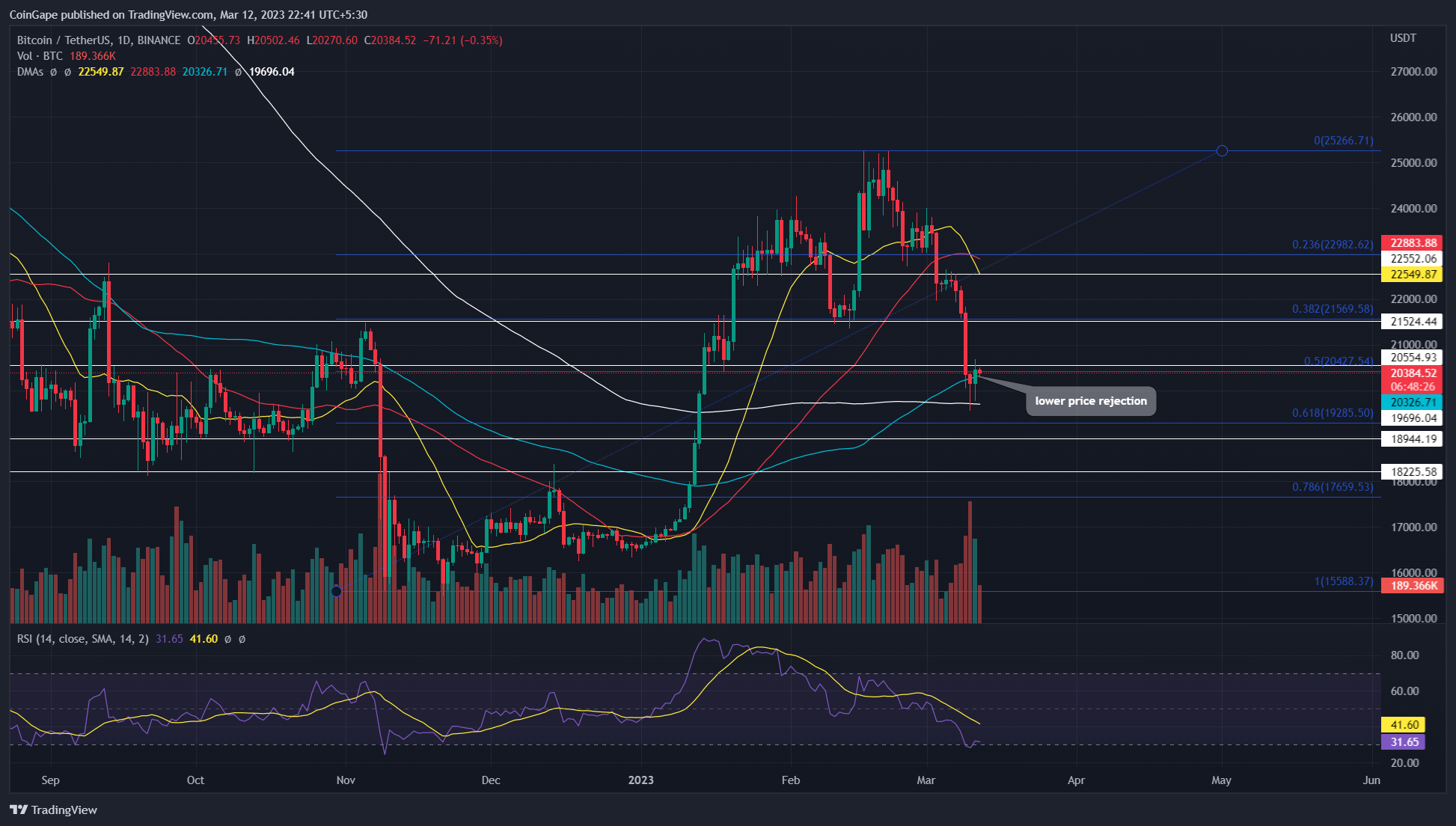Click the 0.236(22982.62) Fibonacci level label

(1332, 245)
